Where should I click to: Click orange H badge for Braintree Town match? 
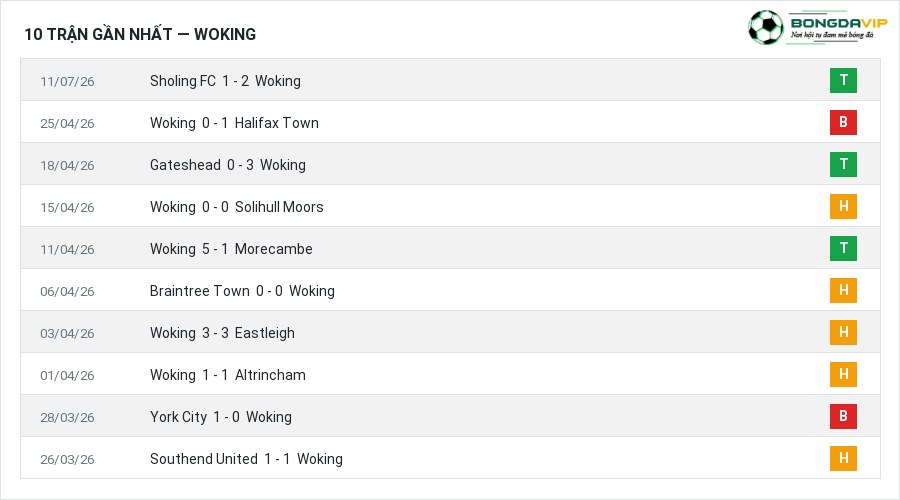click(x=843, y=290)
